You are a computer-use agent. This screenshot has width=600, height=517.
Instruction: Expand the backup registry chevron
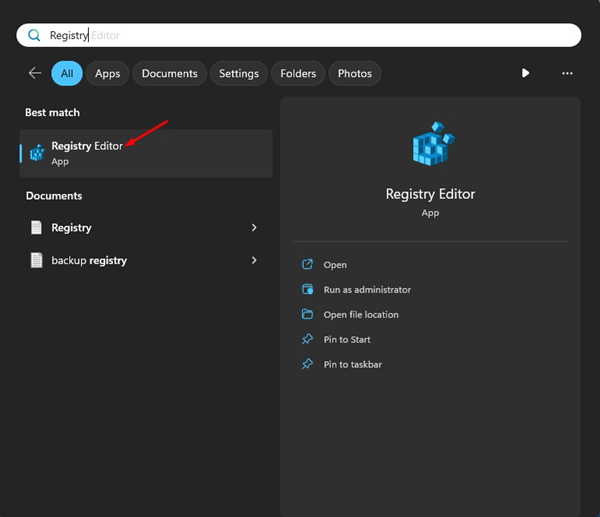pos(254,260)
